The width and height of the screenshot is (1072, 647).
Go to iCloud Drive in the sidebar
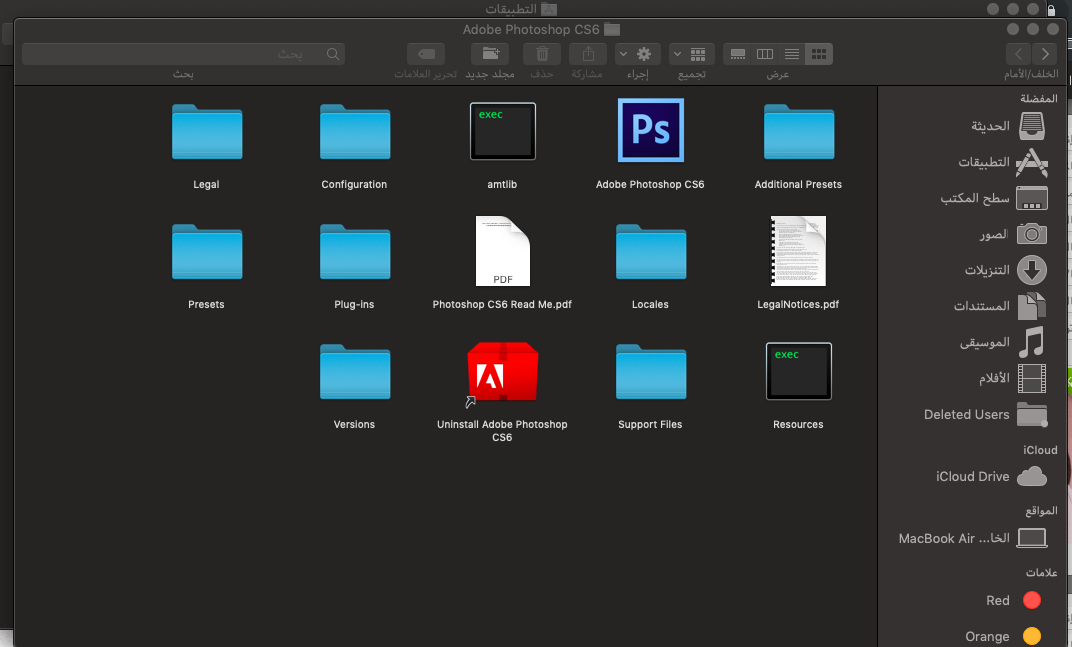coord(973,476)
